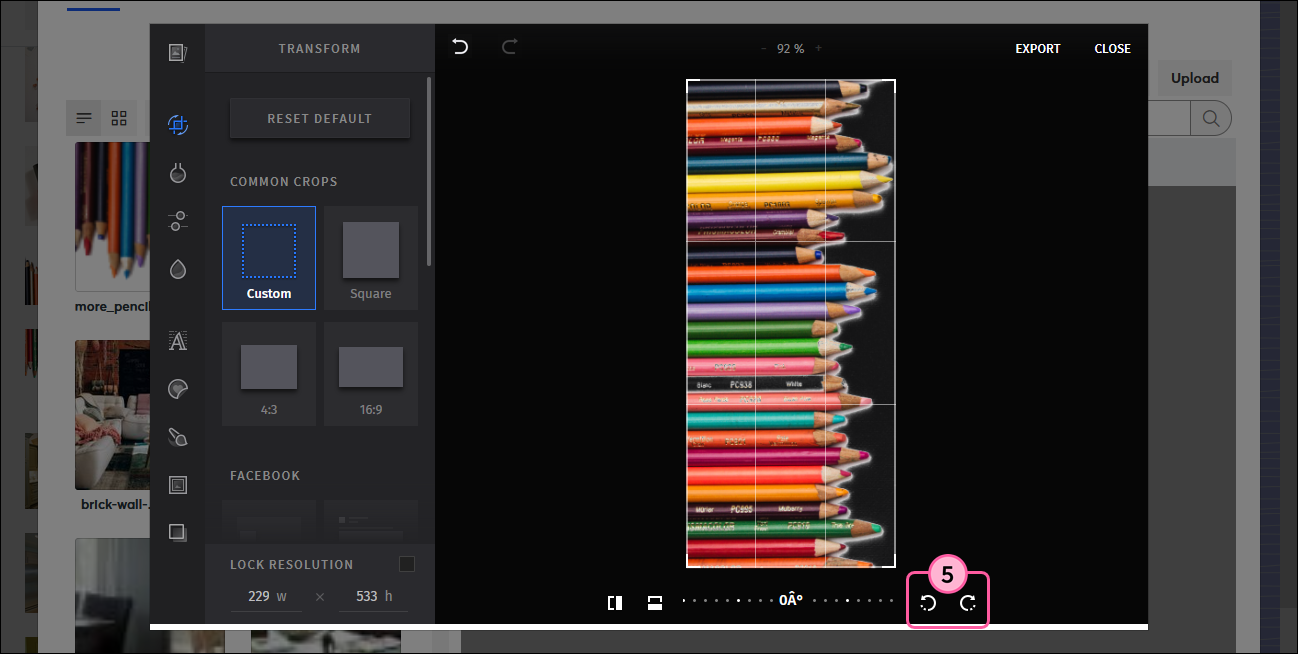Click the Export button
The width and height of the screenshot is (1298, 654).
(x=1038, y=48)
